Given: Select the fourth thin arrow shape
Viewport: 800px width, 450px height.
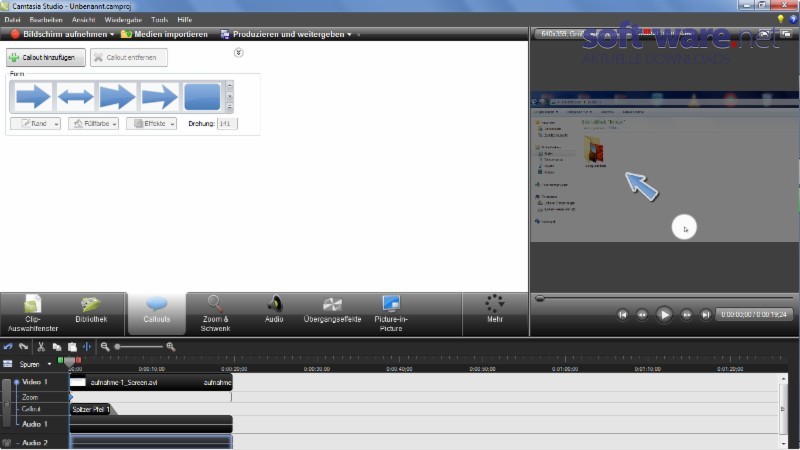Looking at the screenshot, I should (160, 96).
